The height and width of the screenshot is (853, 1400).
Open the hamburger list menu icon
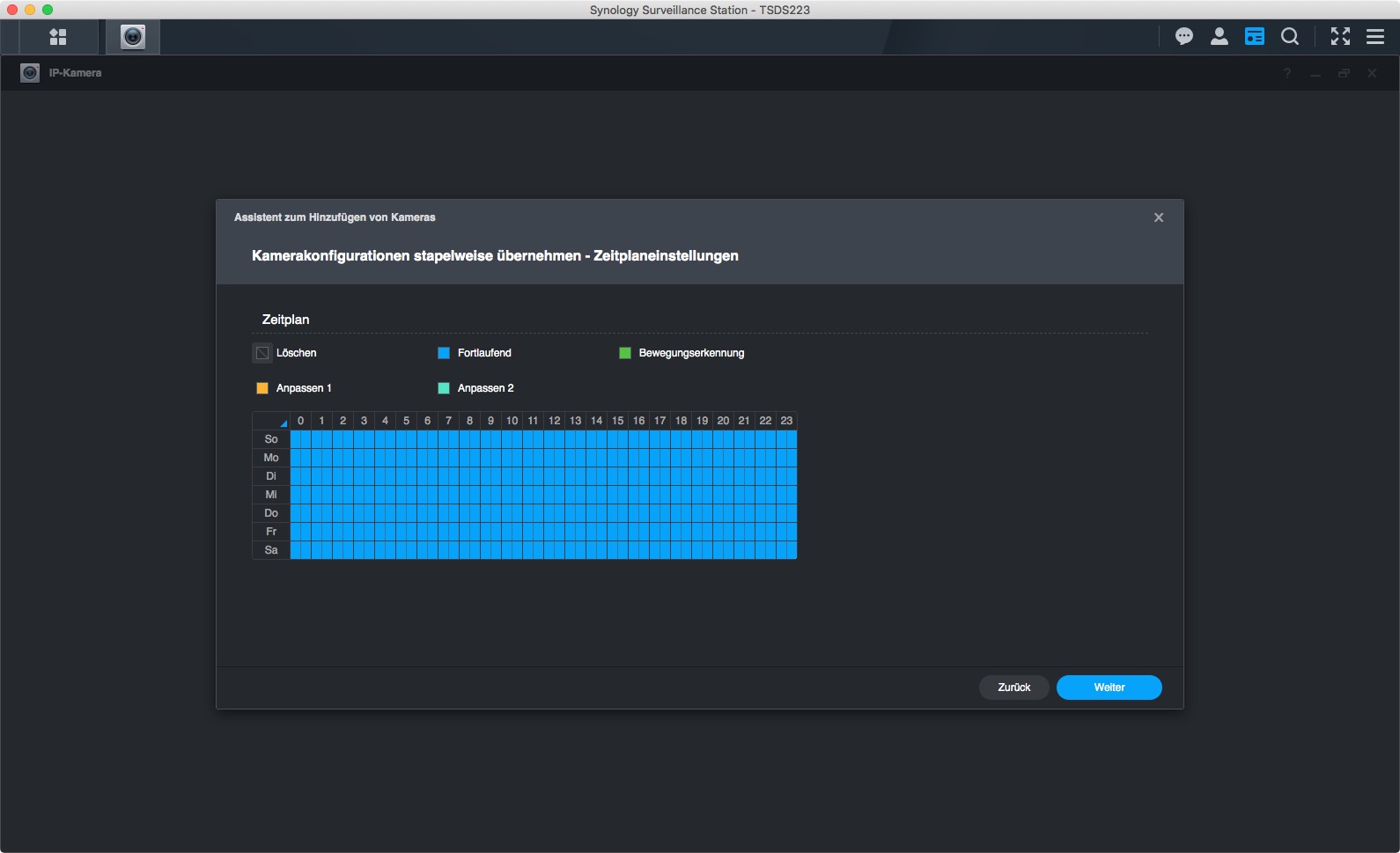coord(1375,36)
